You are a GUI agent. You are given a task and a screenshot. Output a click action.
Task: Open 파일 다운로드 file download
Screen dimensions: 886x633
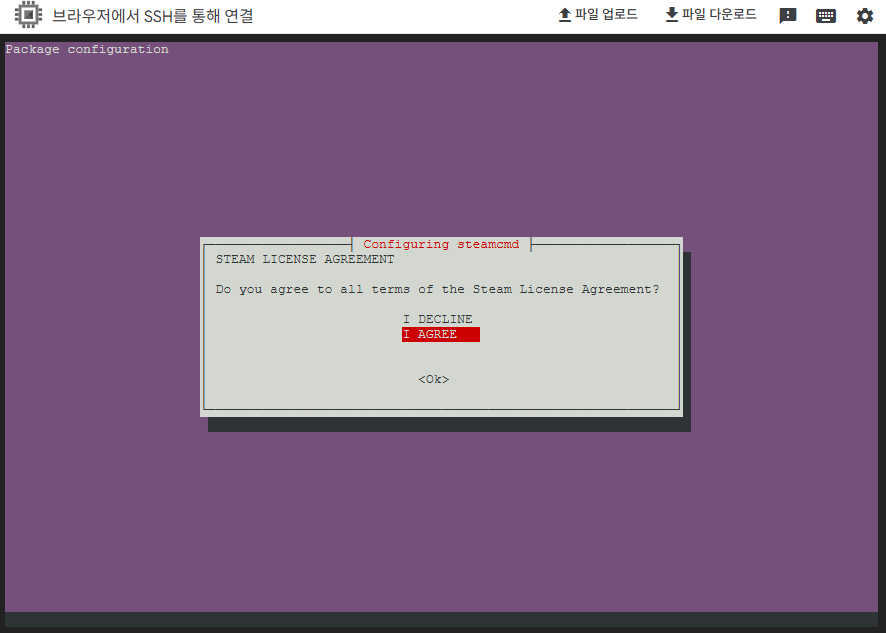[x=711, y=15]
